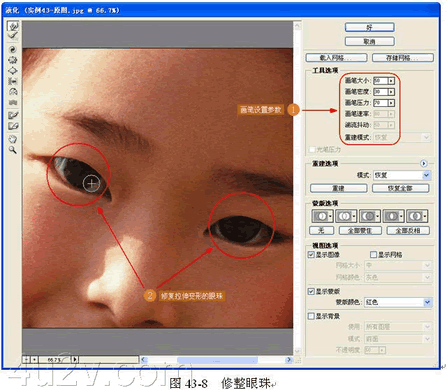Click the vertical scrollbar down arrow

(x=297, y=351)
